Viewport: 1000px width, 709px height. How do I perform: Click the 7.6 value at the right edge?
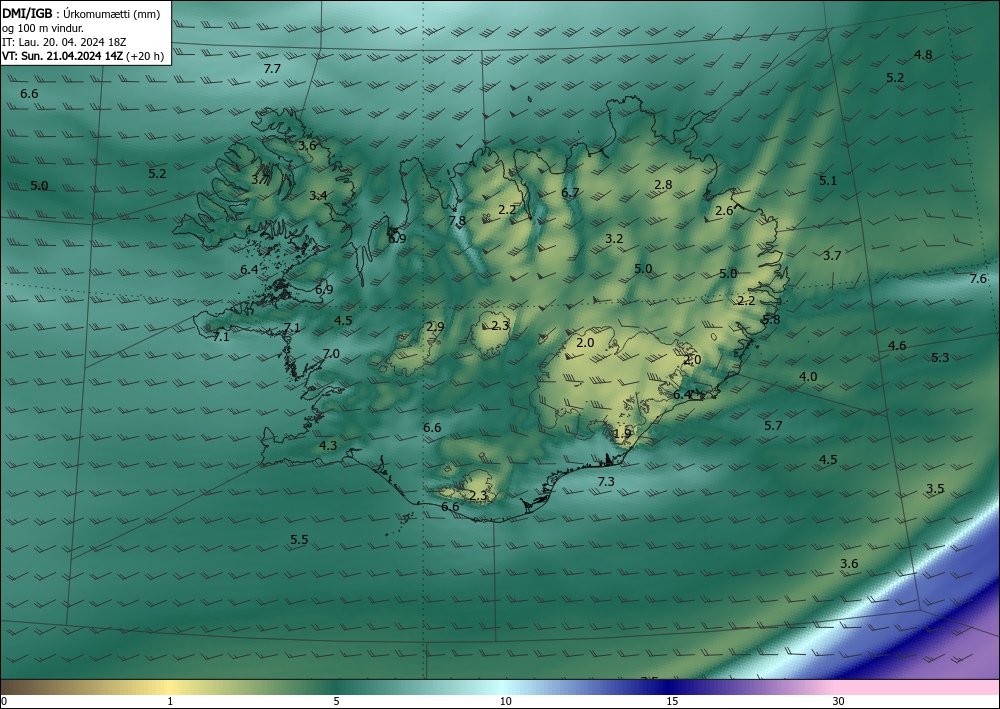point(978,279)
